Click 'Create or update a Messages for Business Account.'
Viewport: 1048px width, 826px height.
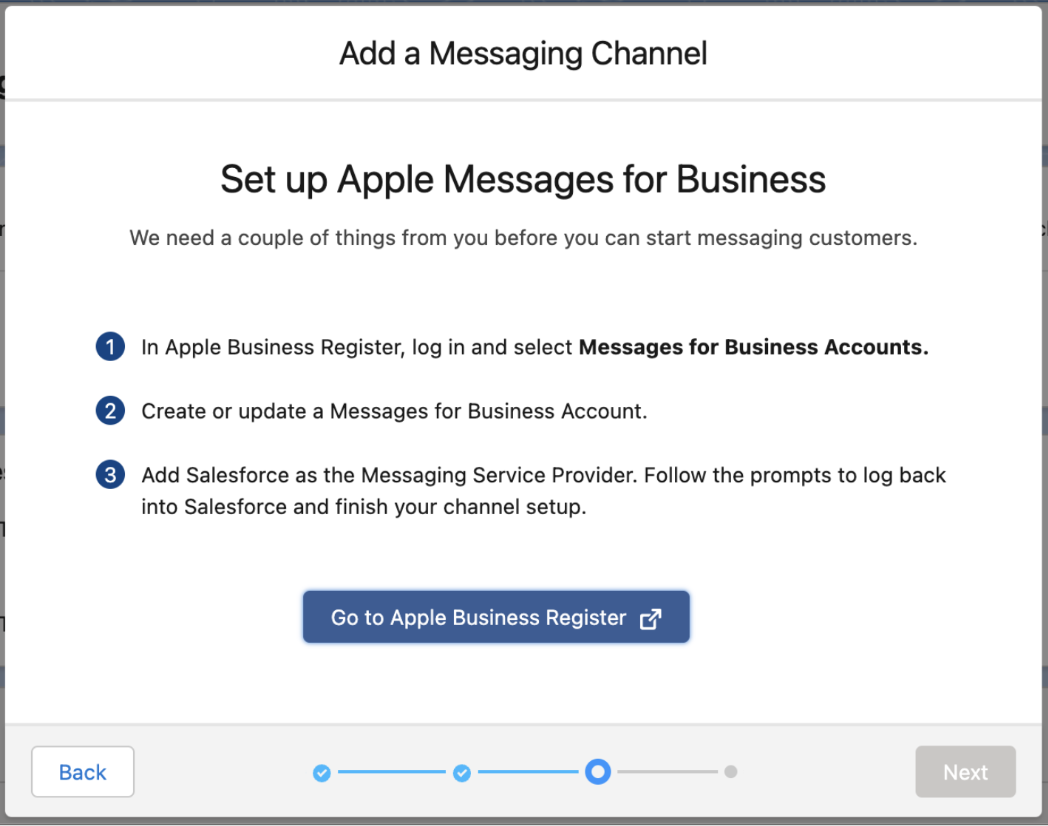[394, 411]
